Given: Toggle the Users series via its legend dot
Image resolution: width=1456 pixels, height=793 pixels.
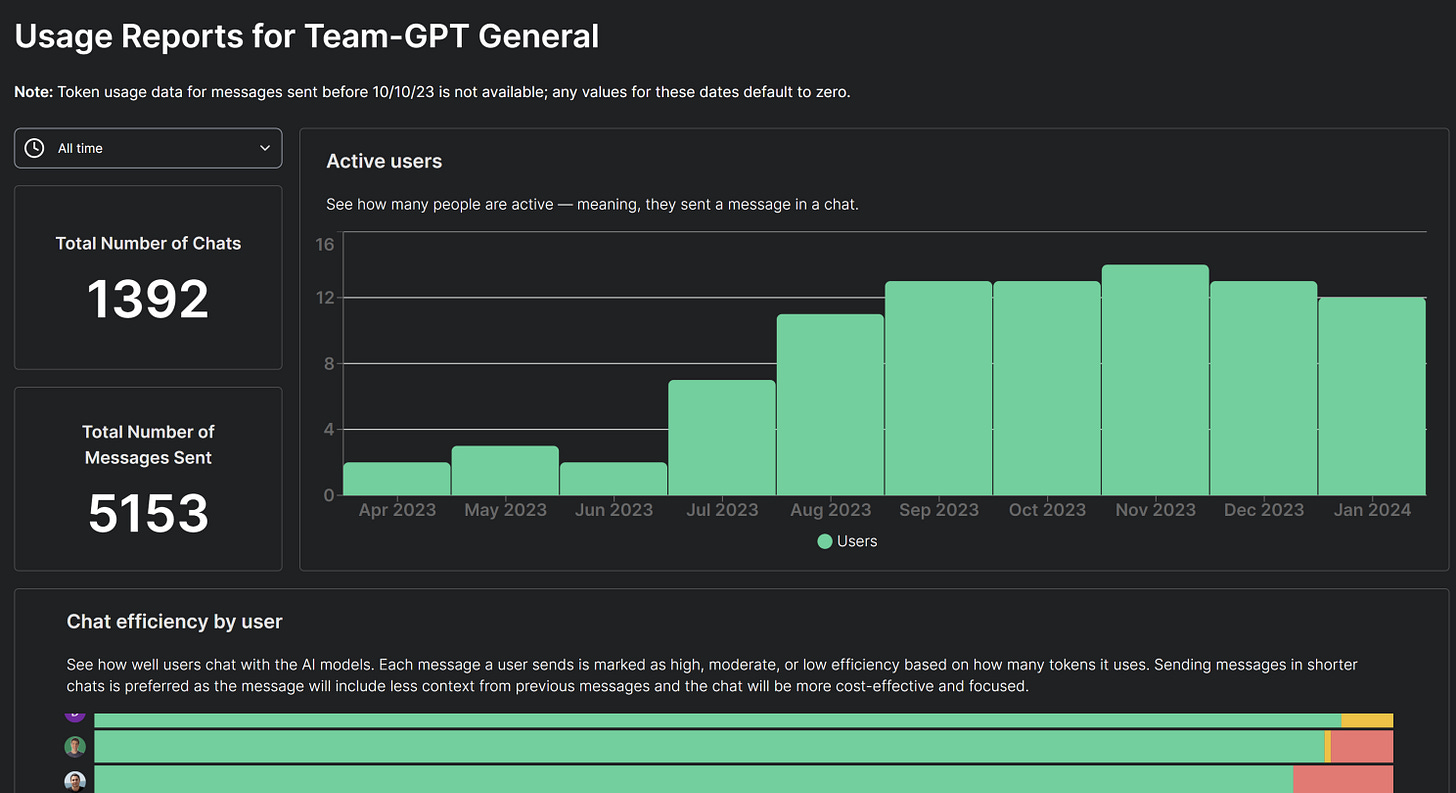Looking at the screenshot, I should 825,541.
